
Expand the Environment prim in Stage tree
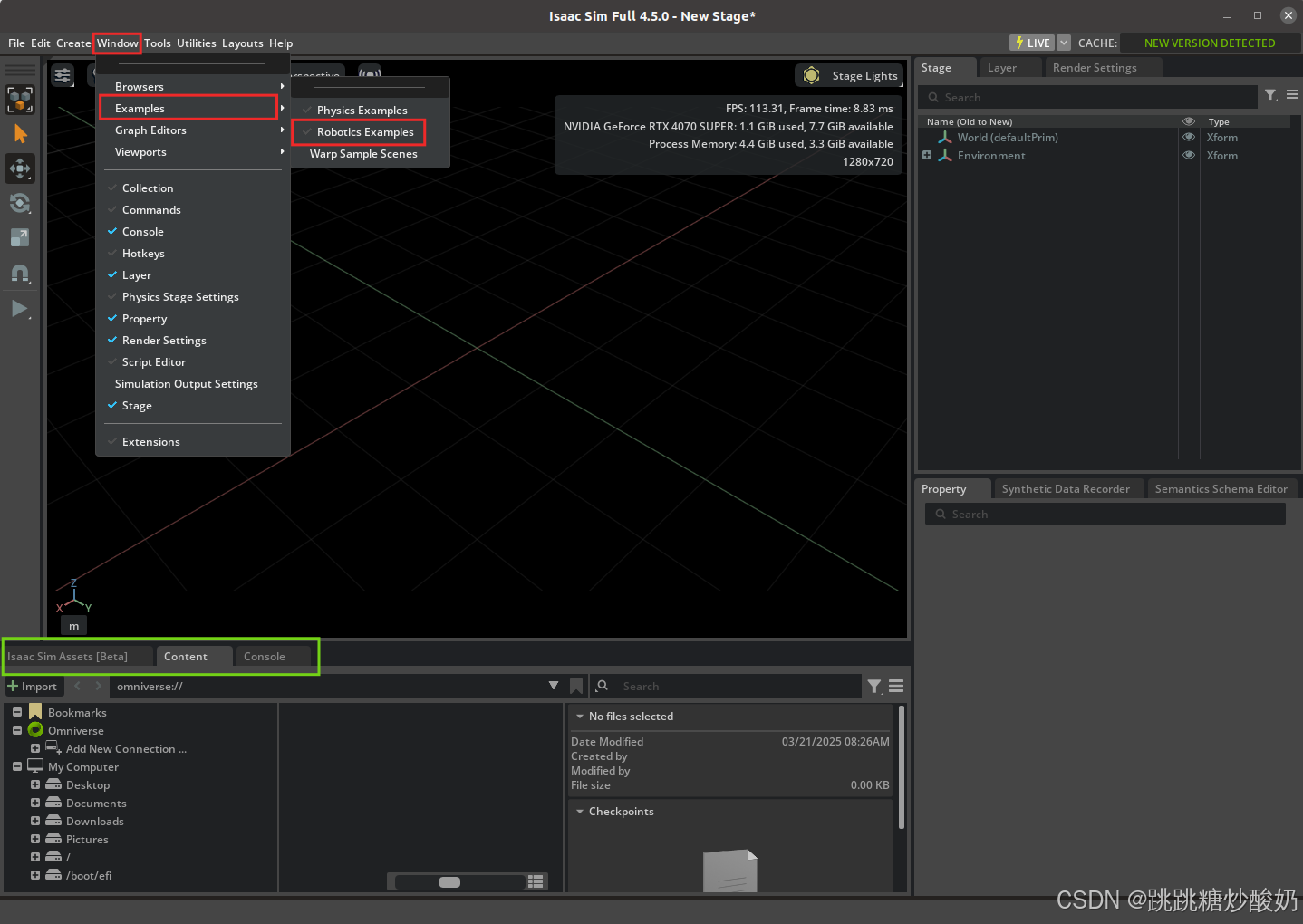pos(927,155)
